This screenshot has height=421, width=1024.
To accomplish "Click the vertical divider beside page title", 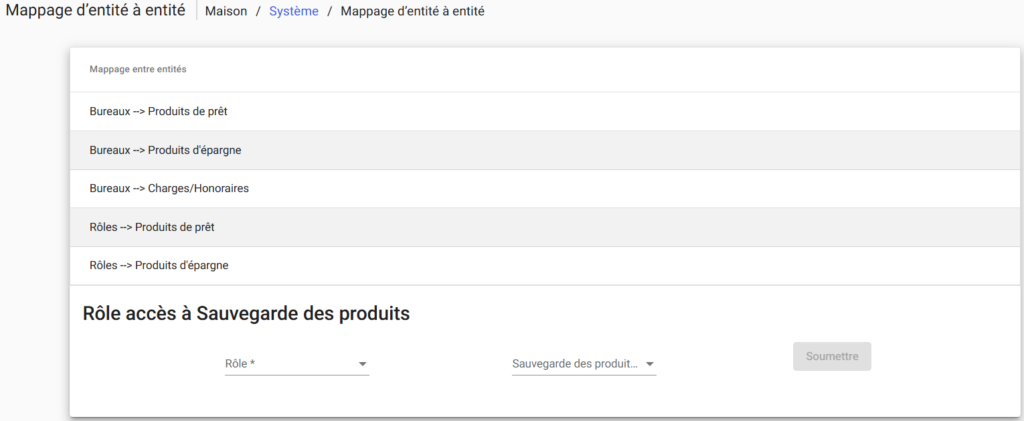I will coord(196,11).
